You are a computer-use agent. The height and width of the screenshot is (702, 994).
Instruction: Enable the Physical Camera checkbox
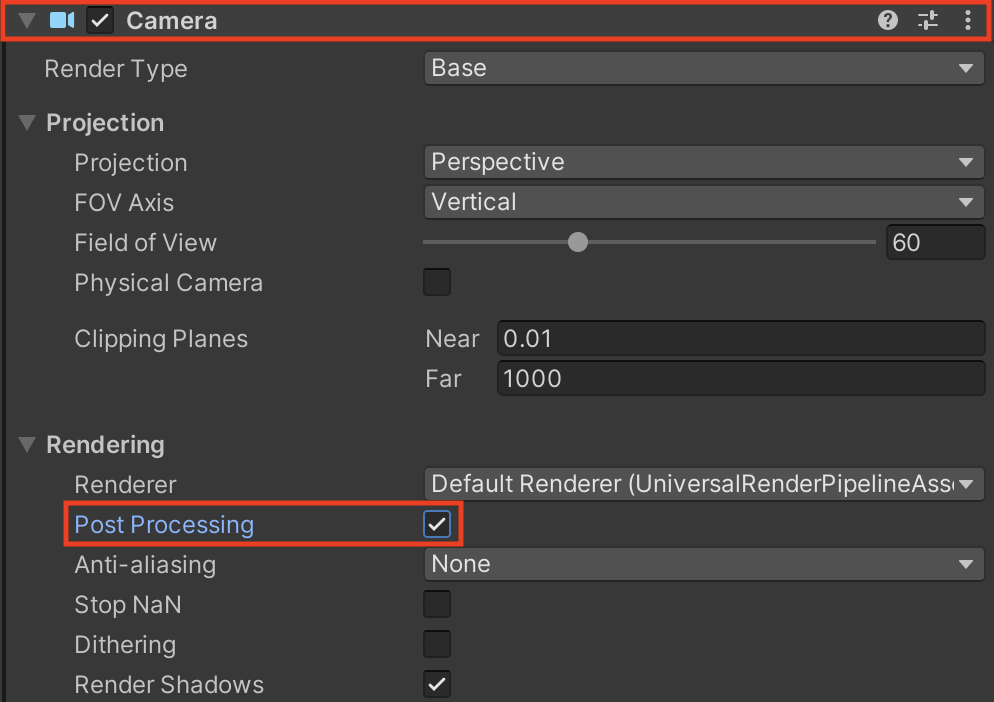[437, 282]
